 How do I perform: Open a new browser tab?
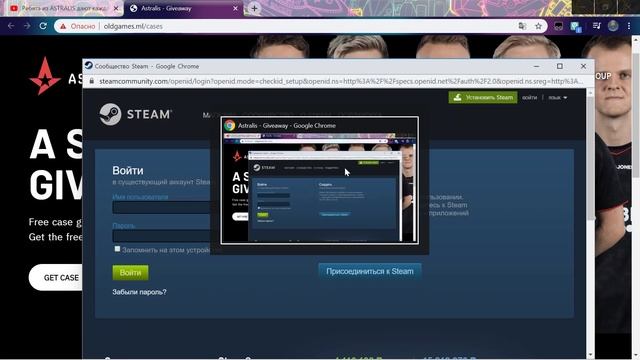[x=254, y=8]
